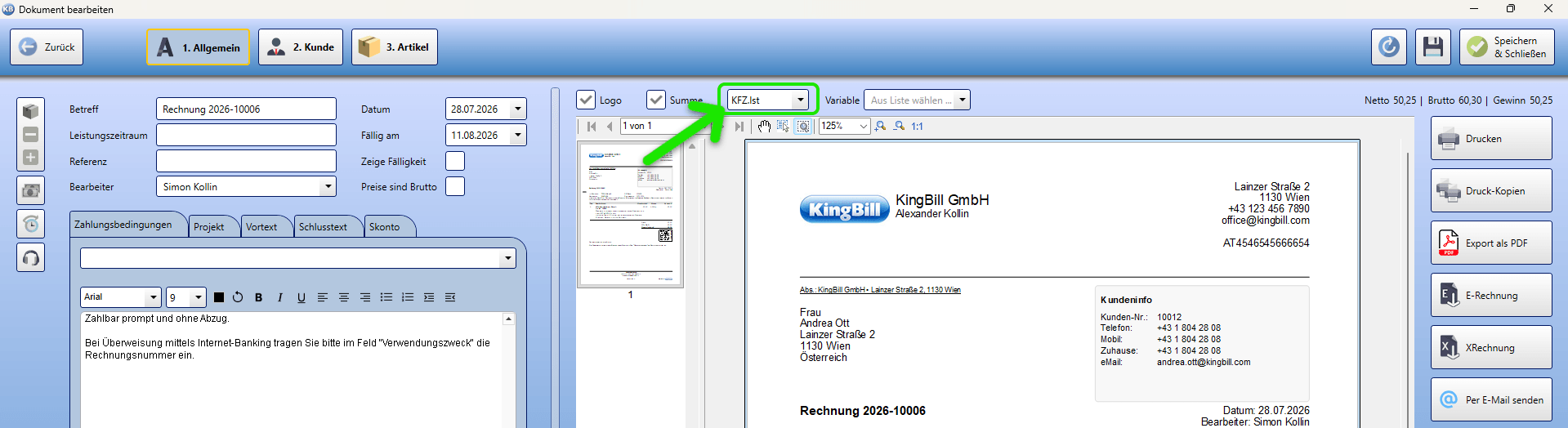Select the selection cursor tool
Viewport: 1568px width, 428px height.
tap(784, 127)
